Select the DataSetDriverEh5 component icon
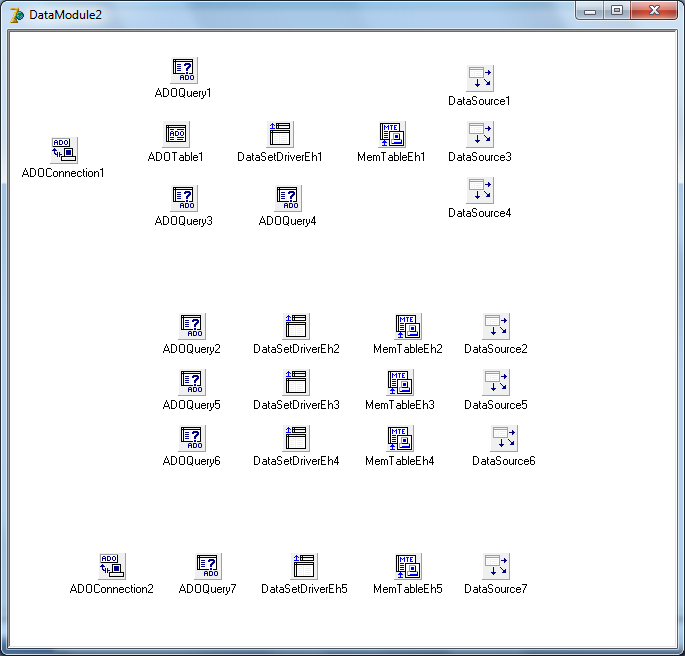This screenshot has height=656, width=685. click(x=304, y=566)
